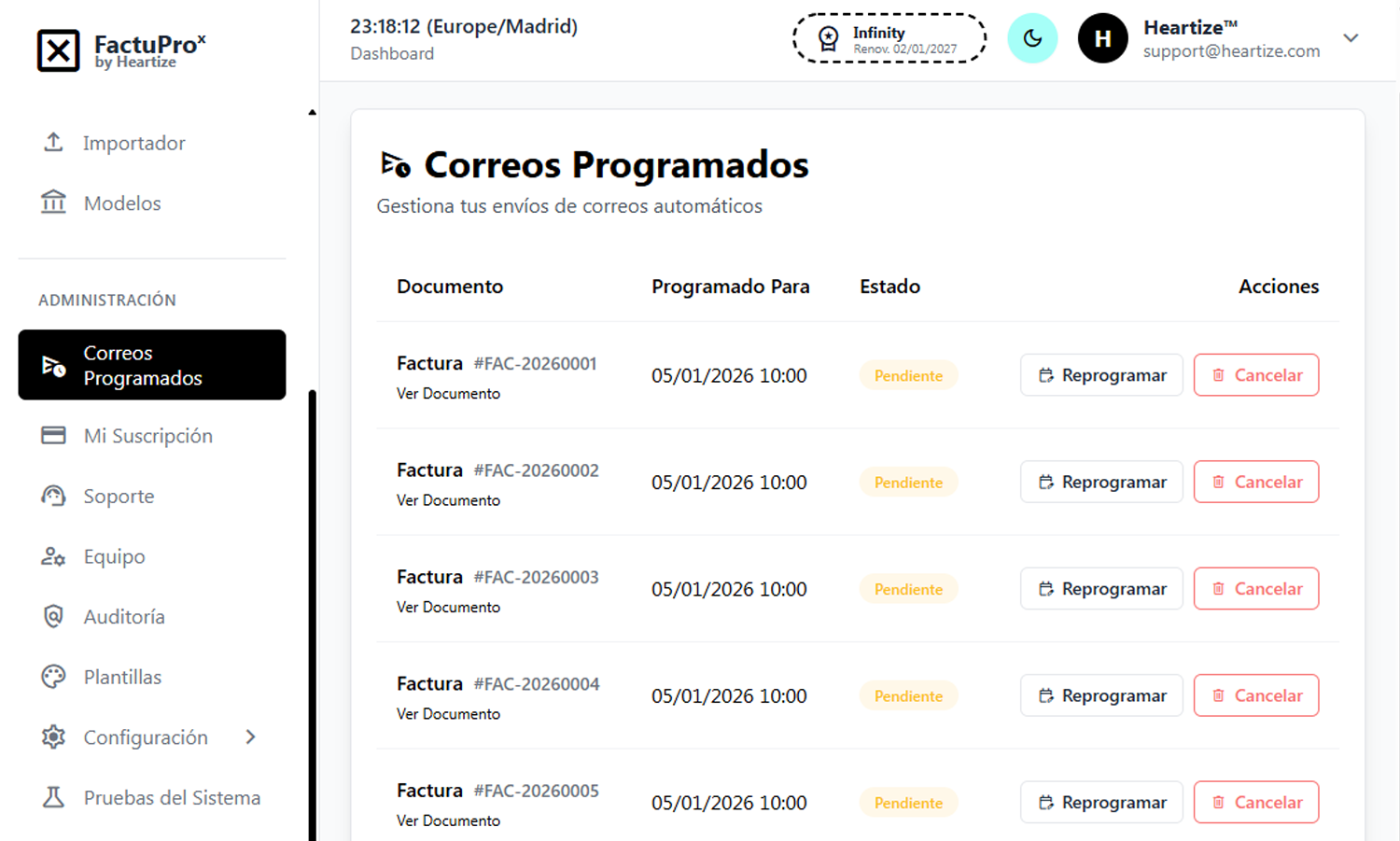Click the Infinity plan badge
The width and height of the screenshot is (1400, 841).
(x=889, y=37)
